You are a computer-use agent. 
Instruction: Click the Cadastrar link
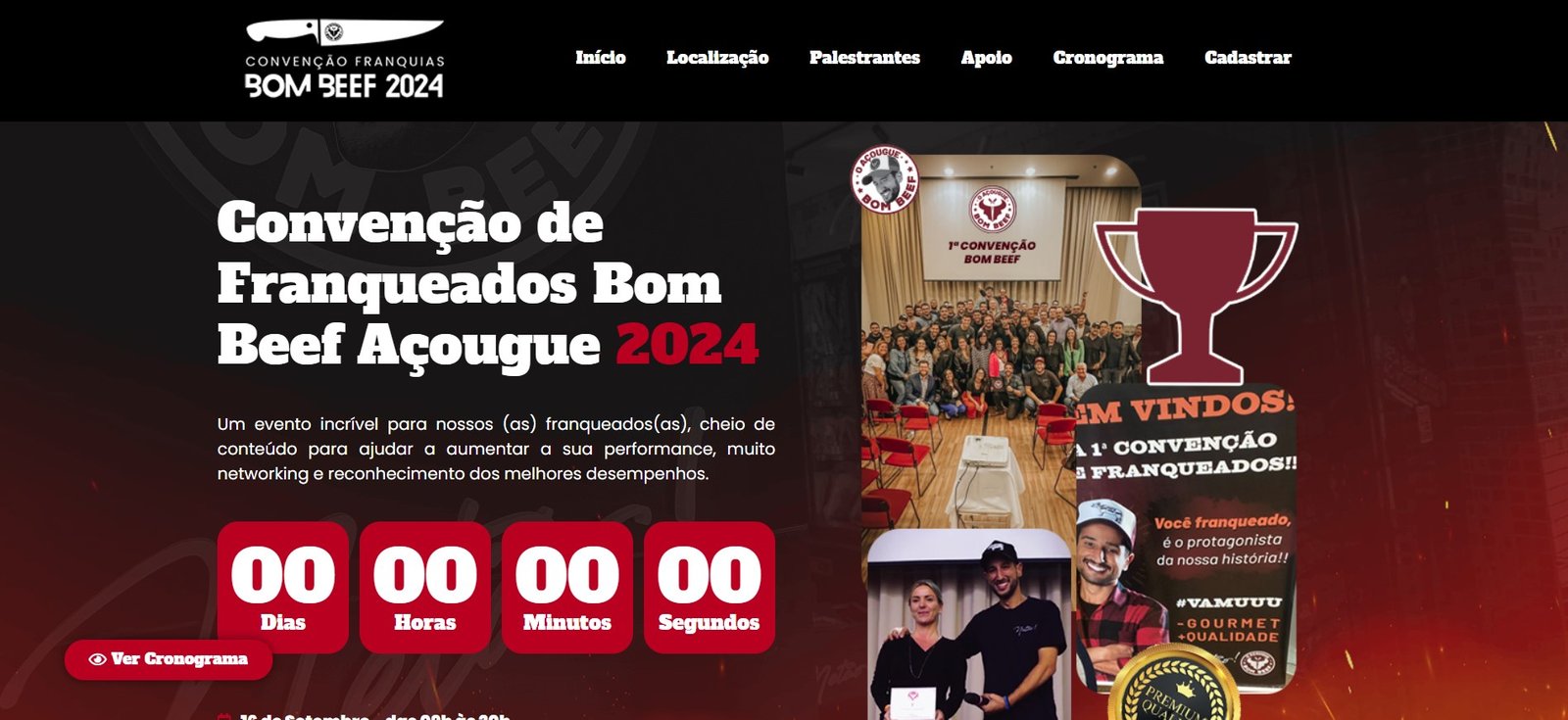point(1248,58)
